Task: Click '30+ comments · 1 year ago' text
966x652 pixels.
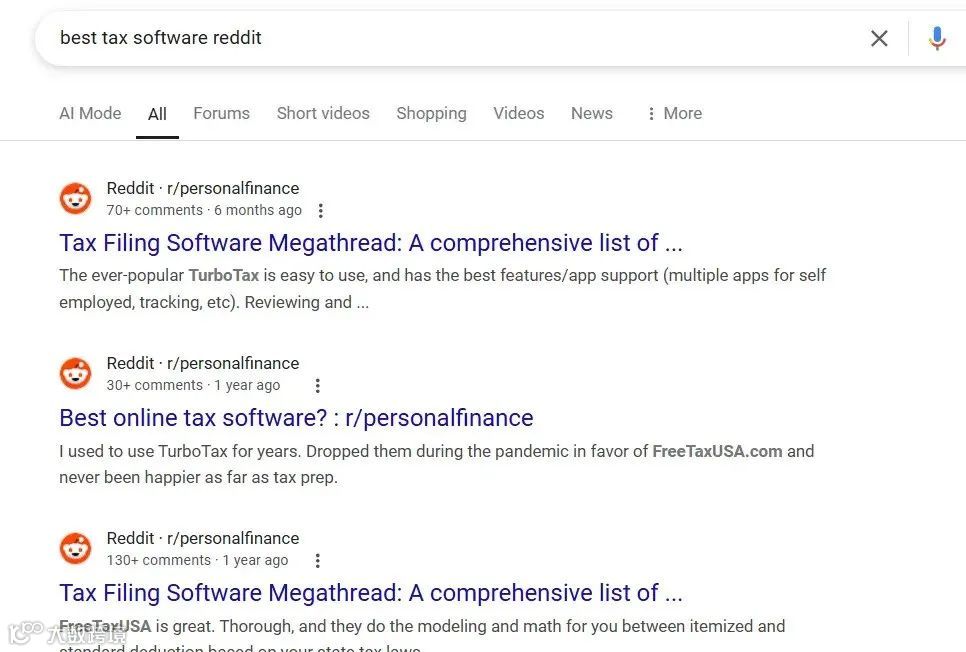Action: tap(193, 385)
